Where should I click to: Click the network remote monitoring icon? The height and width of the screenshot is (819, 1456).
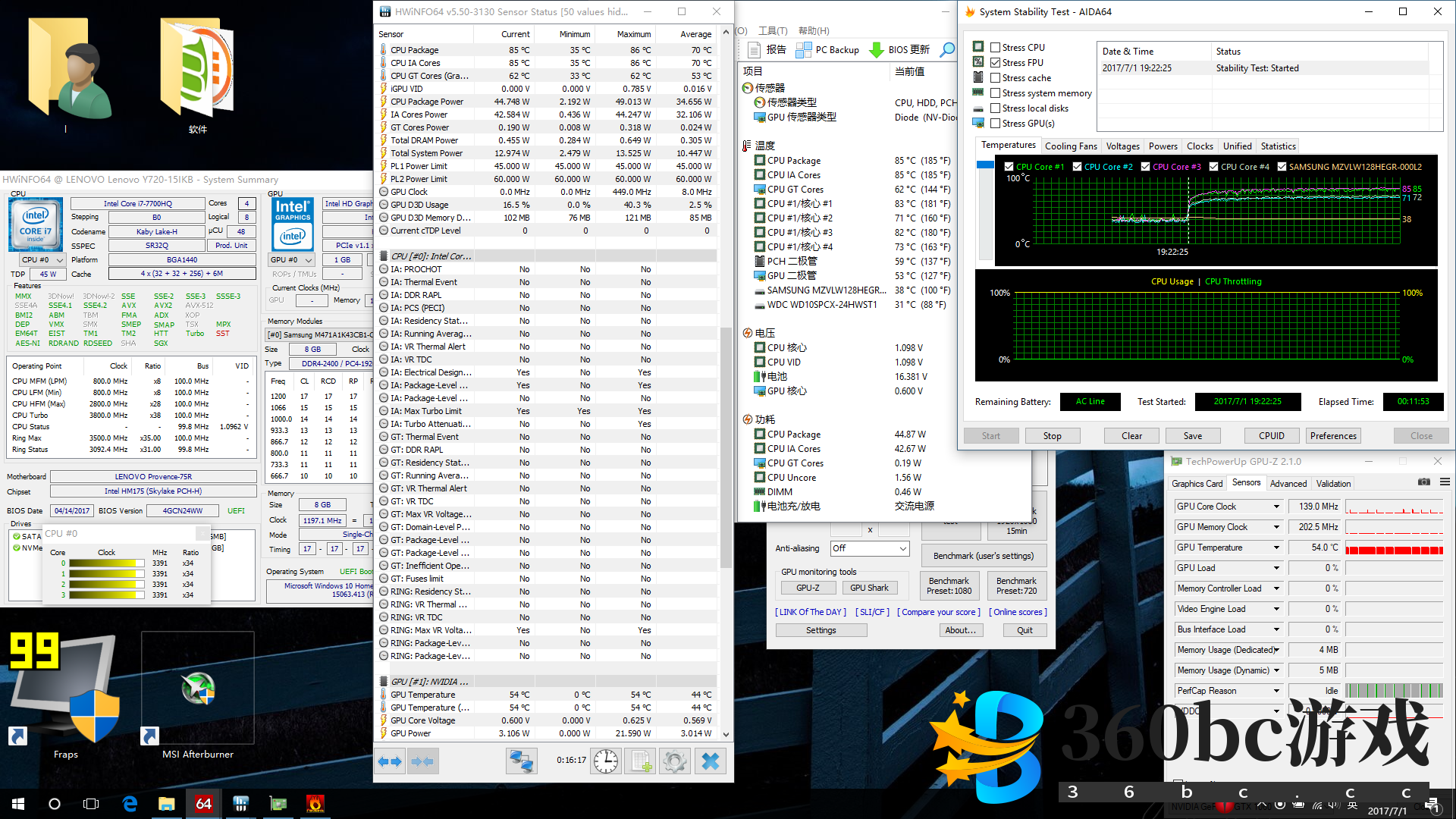coord(522,761)
